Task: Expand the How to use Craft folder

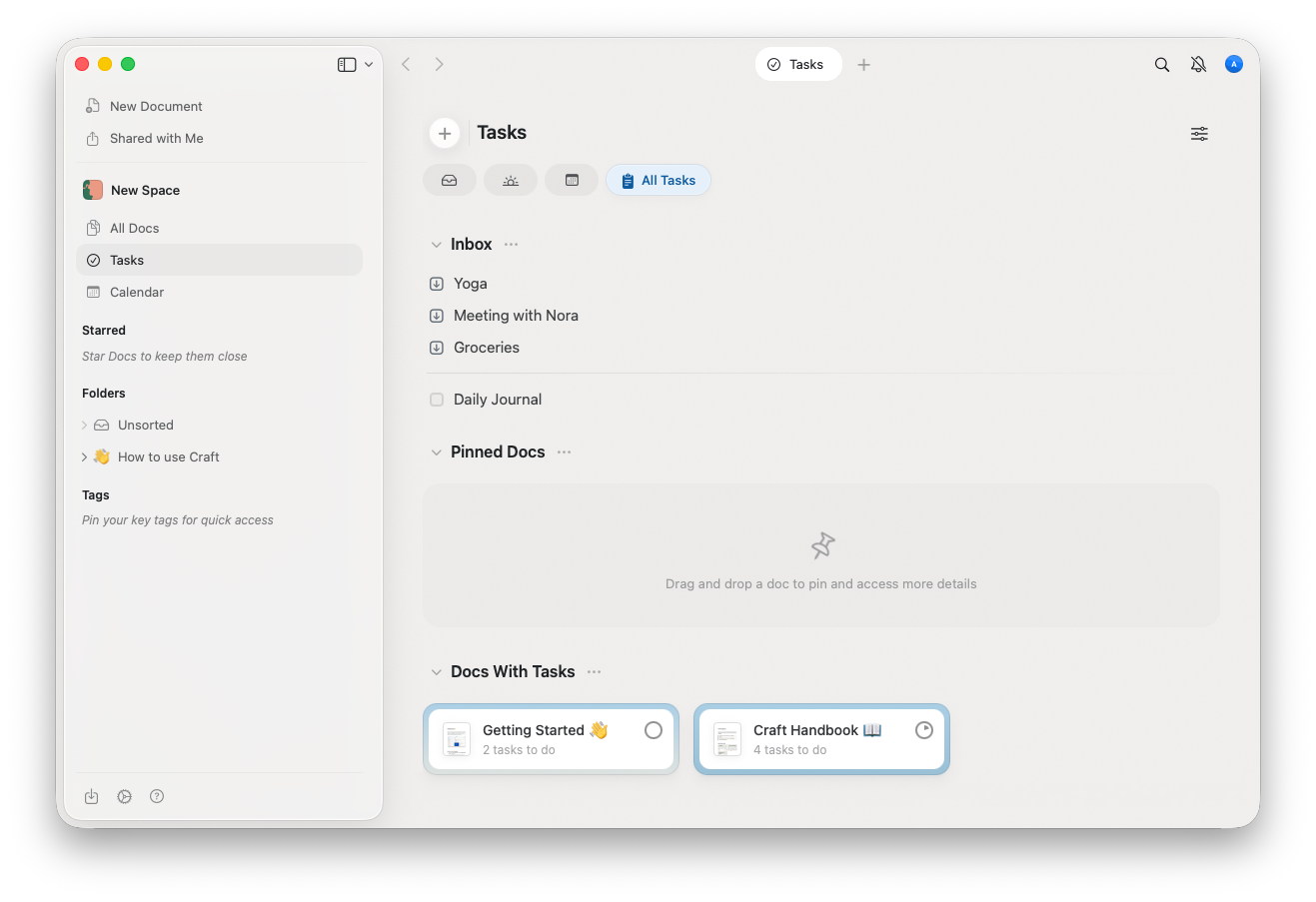Action: point(84,456)
